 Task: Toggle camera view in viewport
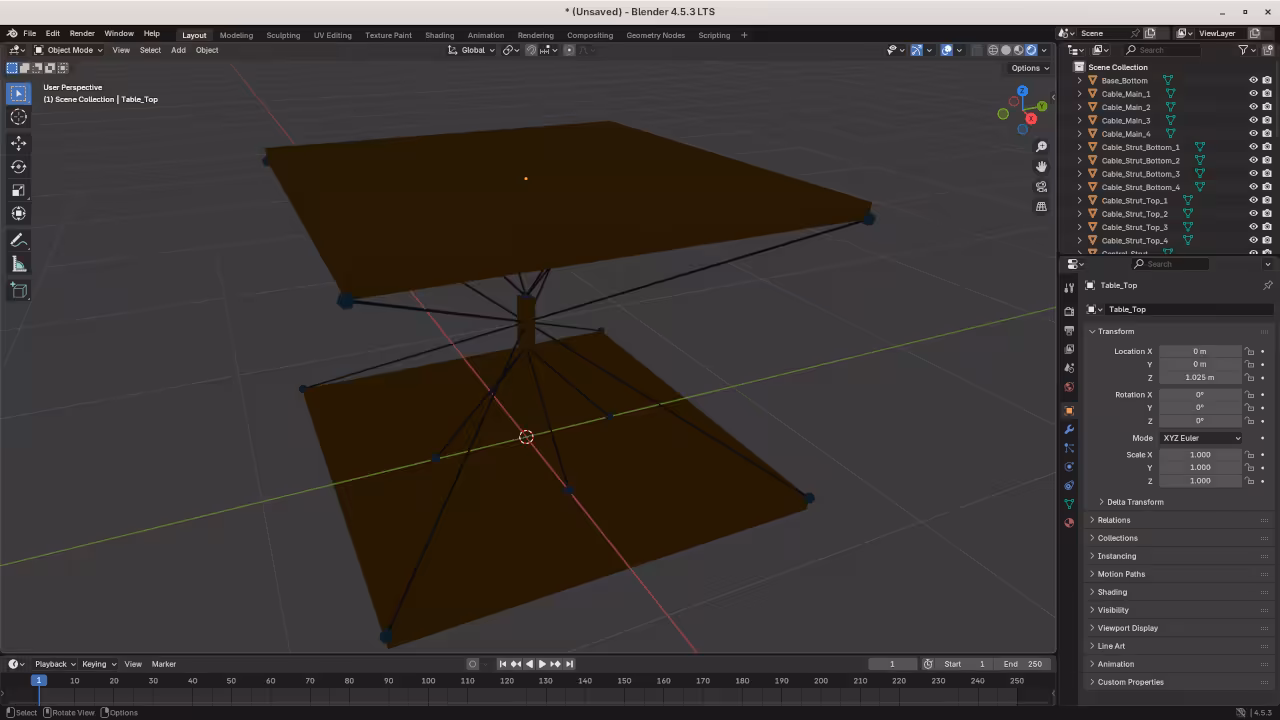[x=1041, y=186]
